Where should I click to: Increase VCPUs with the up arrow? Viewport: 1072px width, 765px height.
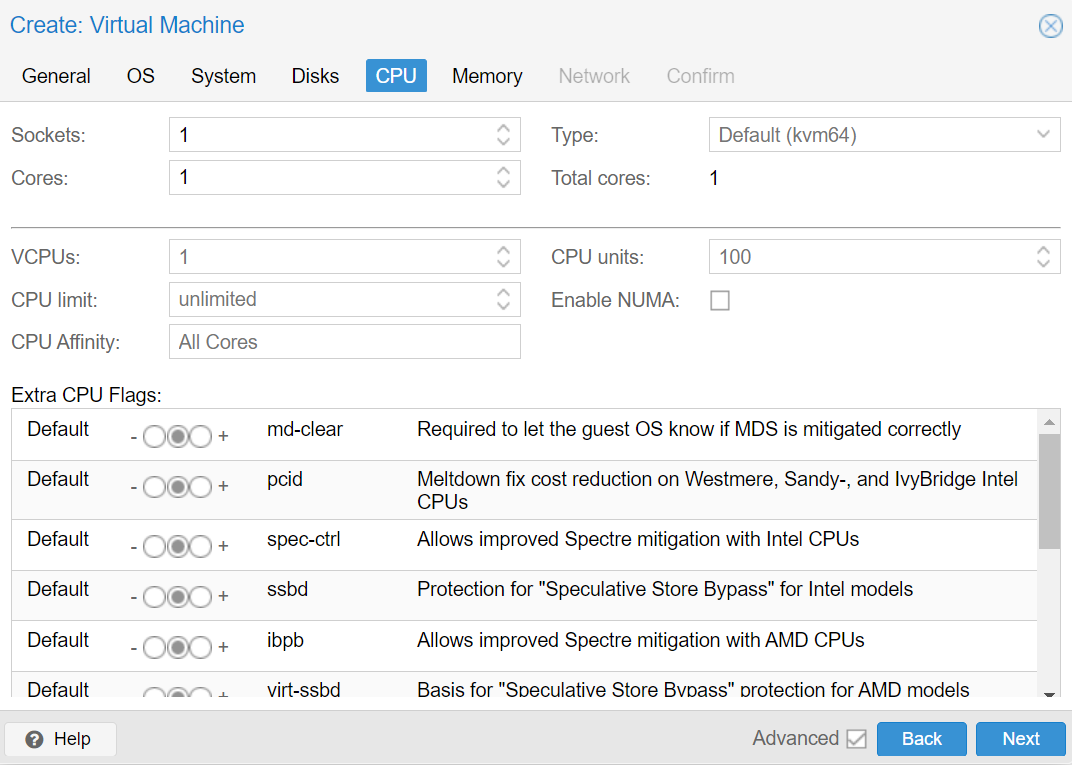click(503, 250)
